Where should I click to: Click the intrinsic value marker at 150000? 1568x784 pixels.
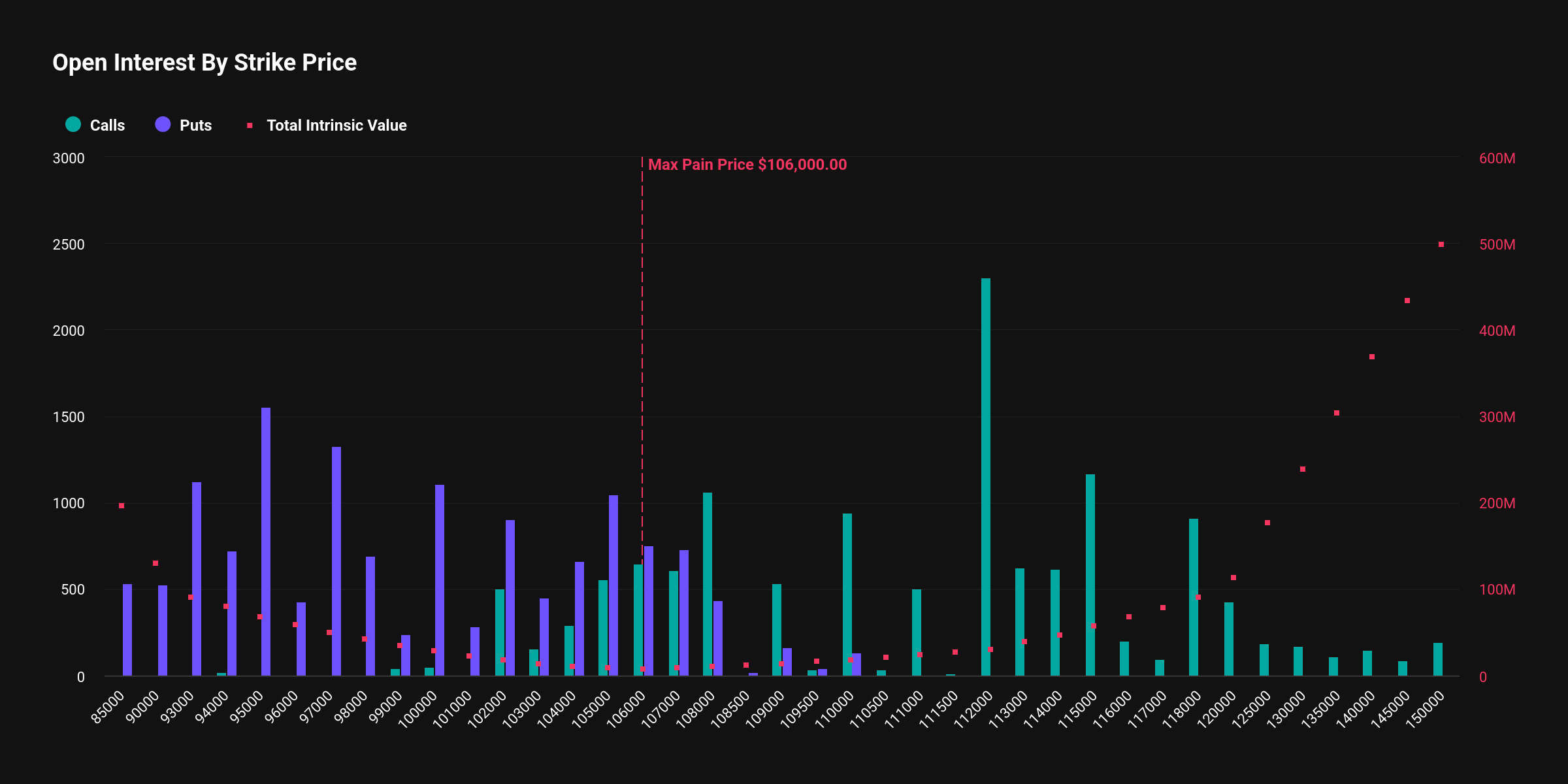pyautogui.click(x=1441, y=244)
